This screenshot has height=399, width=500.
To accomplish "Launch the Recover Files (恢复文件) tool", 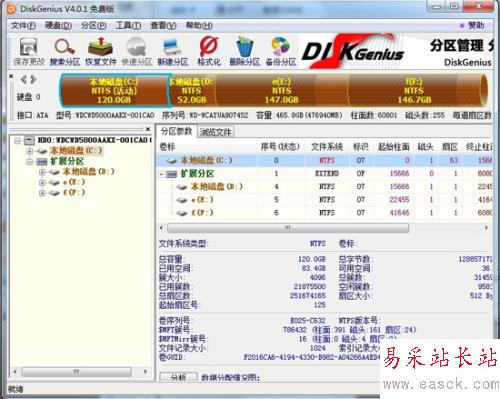I will tap(101, 47).
